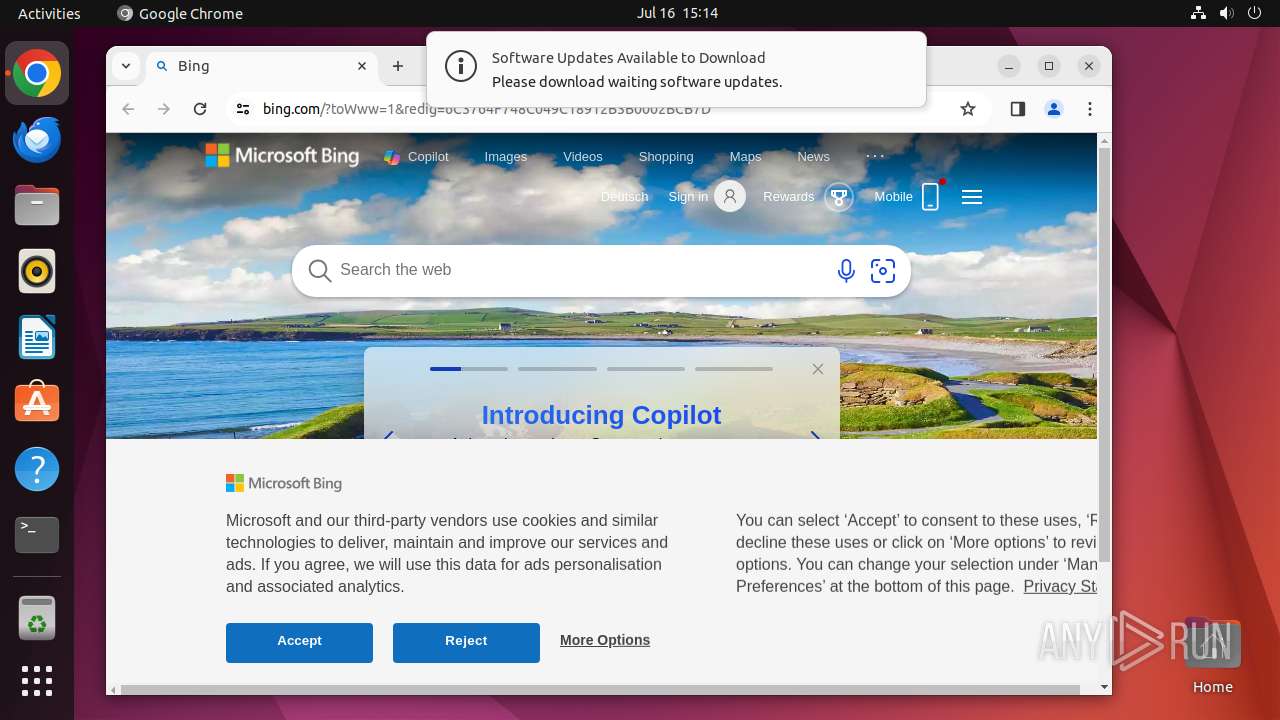Image resolution: width=1280 pixels, height=720 pixels.
Task: Close the Bing tab
Action: [x=362, y=66]
